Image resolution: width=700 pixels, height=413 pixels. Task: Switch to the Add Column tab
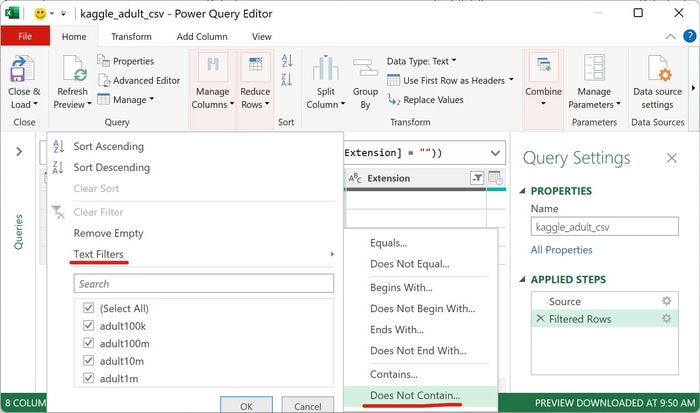click(202, 37)
